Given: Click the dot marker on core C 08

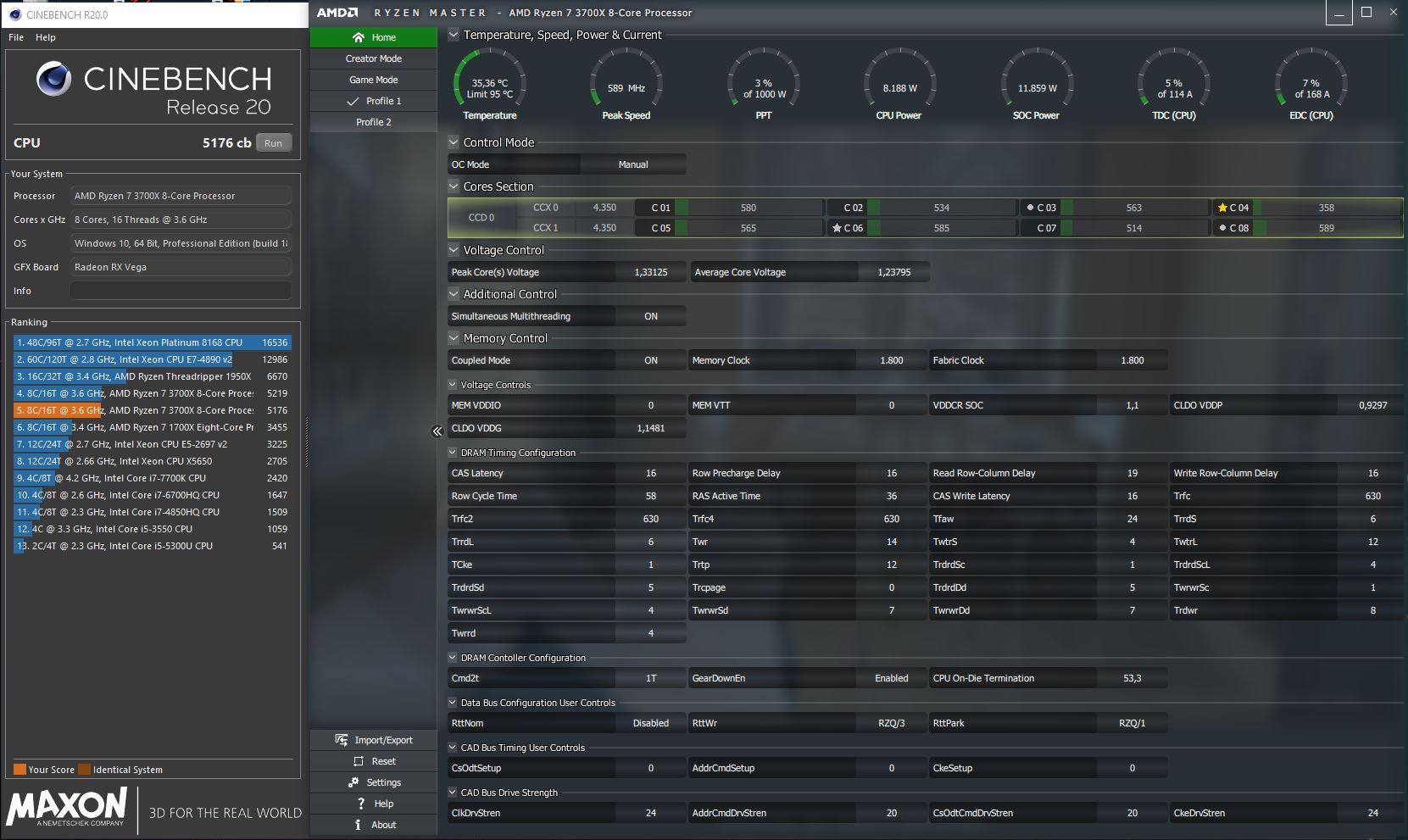Looking at the screenshot, I should pos(1222,228).
